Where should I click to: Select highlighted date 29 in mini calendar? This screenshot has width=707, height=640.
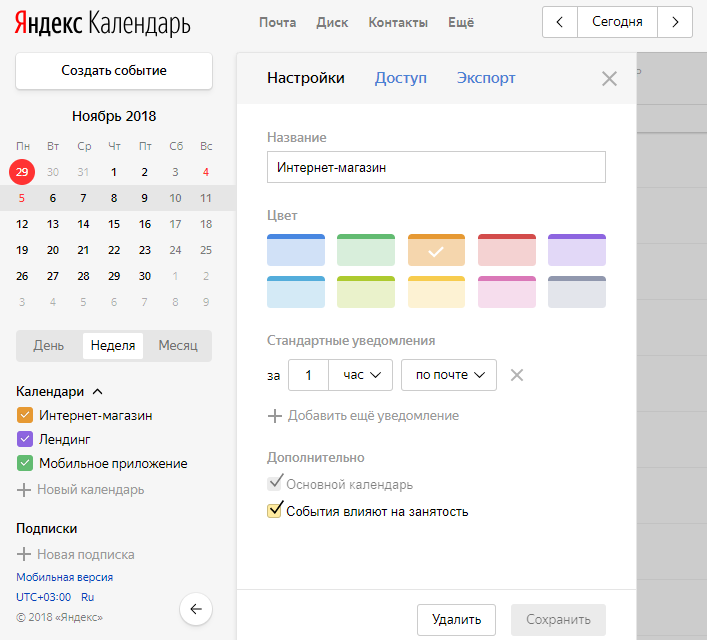22,172
